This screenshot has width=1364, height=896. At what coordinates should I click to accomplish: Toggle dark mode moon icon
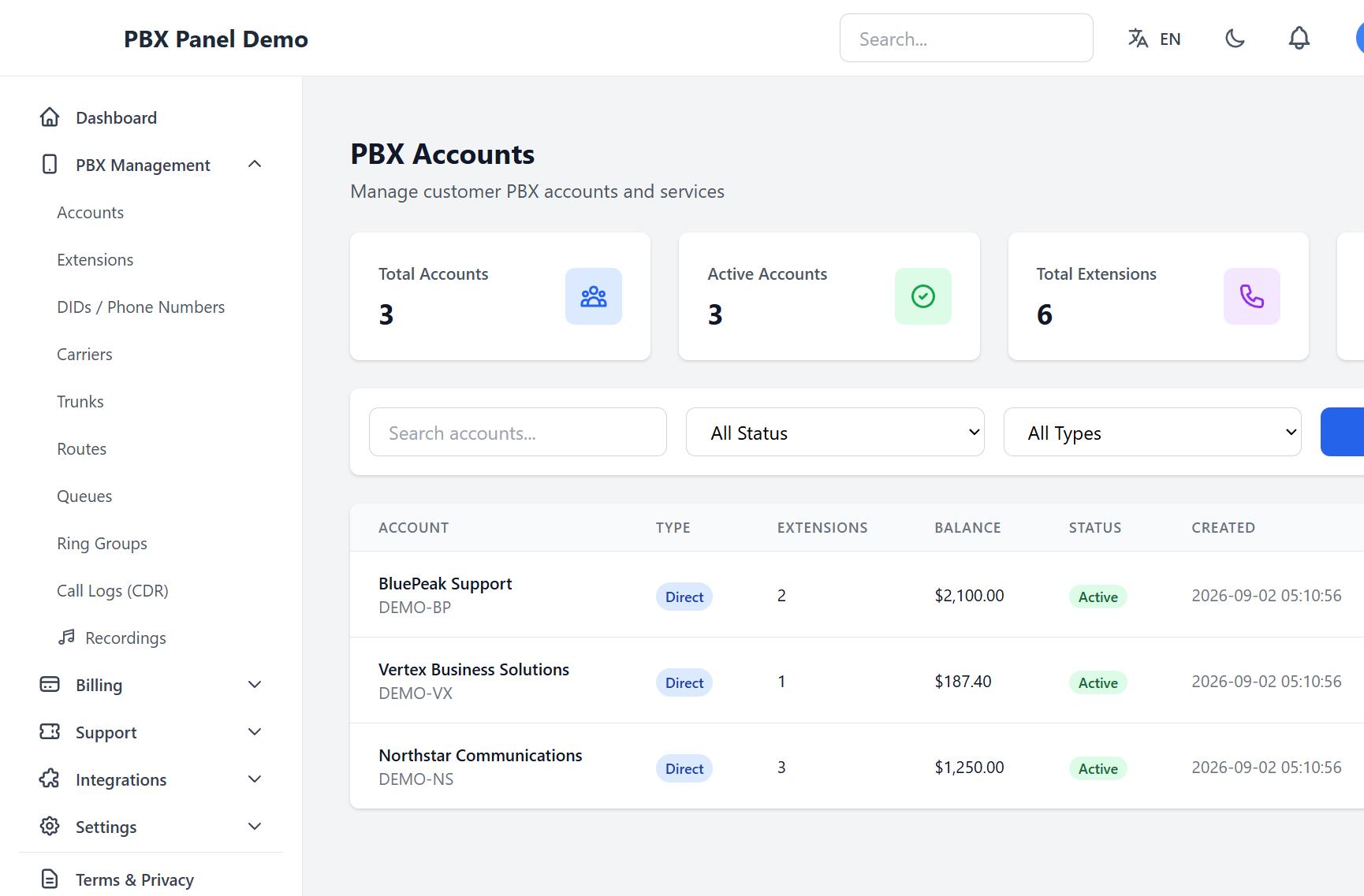1235,38
